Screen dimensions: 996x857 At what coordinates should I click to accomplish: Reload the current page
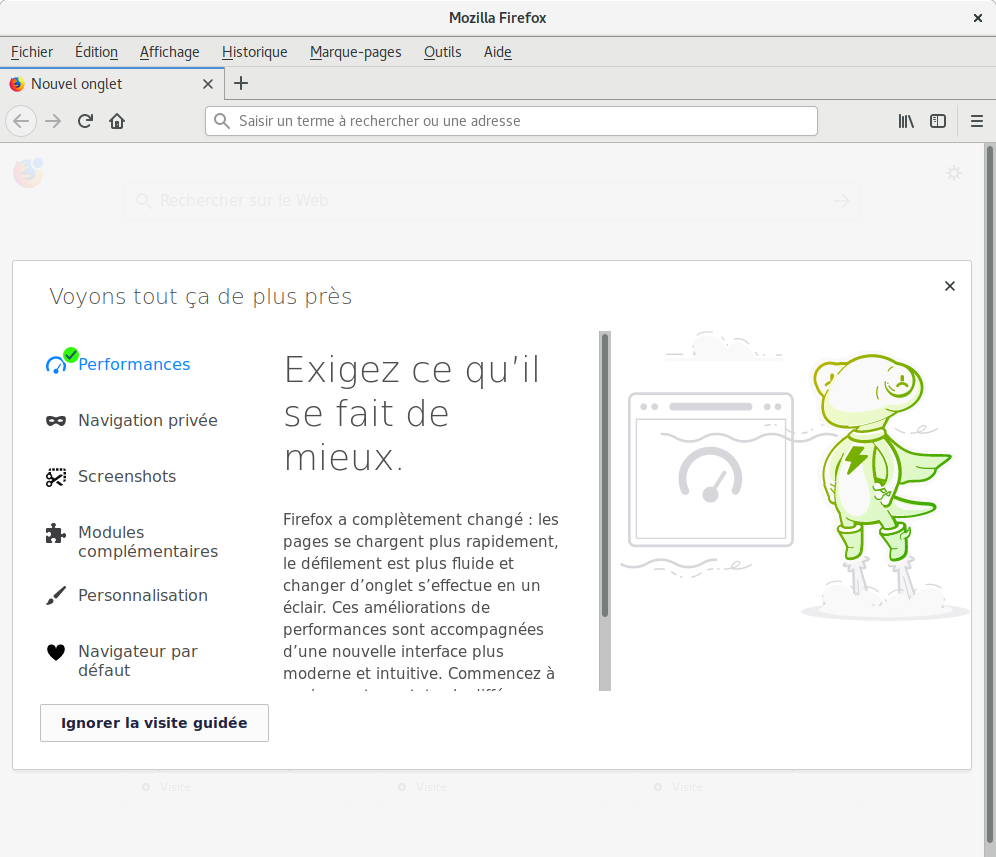coord(85,121)
